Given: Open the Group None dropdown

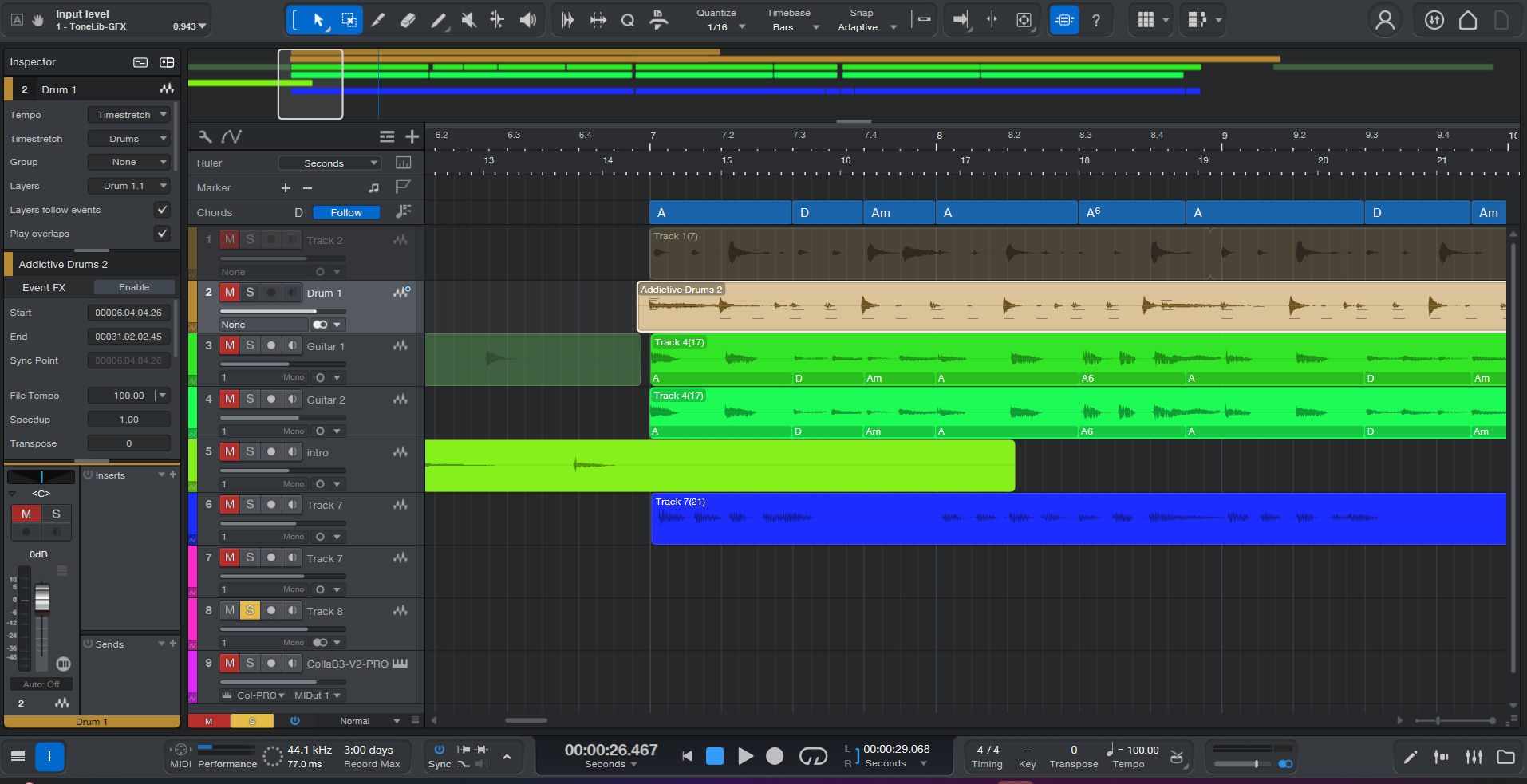Looking at the screenshot, I should click(128, 162).
